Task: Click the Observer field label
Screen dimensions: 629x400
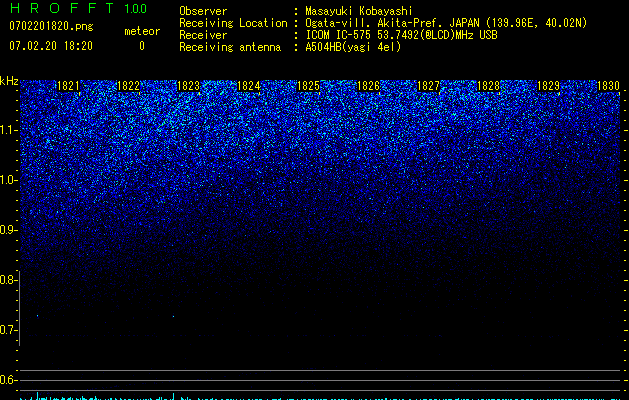Action: pos(203,11)
